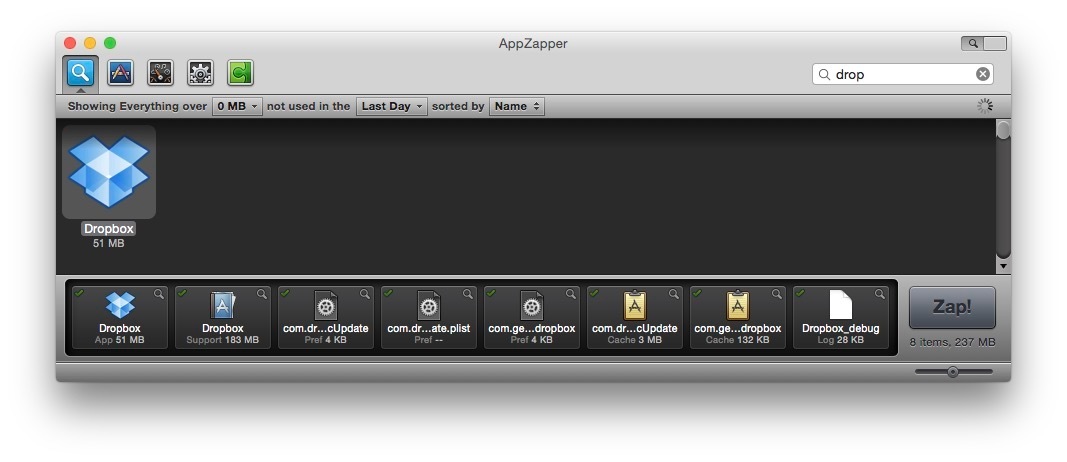Image resolution: width=1067 pixels, height=462 pixels.
Task: Reveal com.dr...cUpdate Pref 4 KB with its magnifier
Action: [x=365, y=294]
